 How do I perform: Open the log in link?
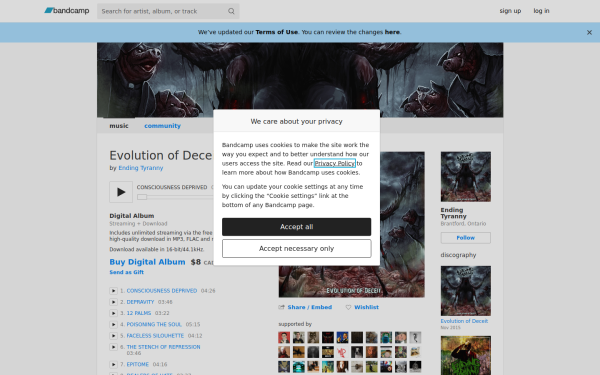541,11
